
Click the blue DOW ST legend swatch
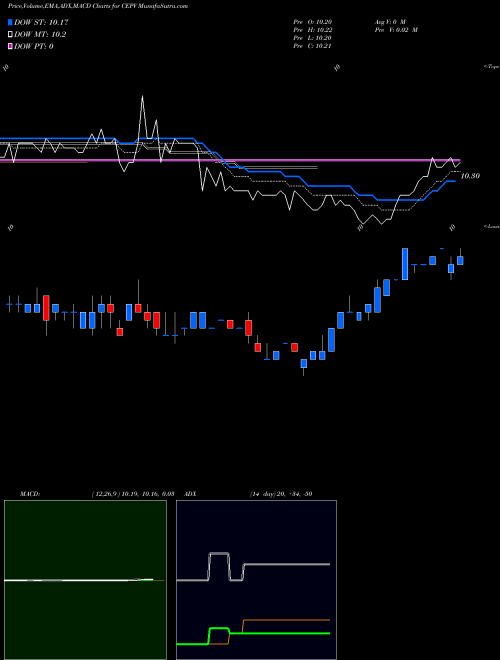tap(11, 22)
